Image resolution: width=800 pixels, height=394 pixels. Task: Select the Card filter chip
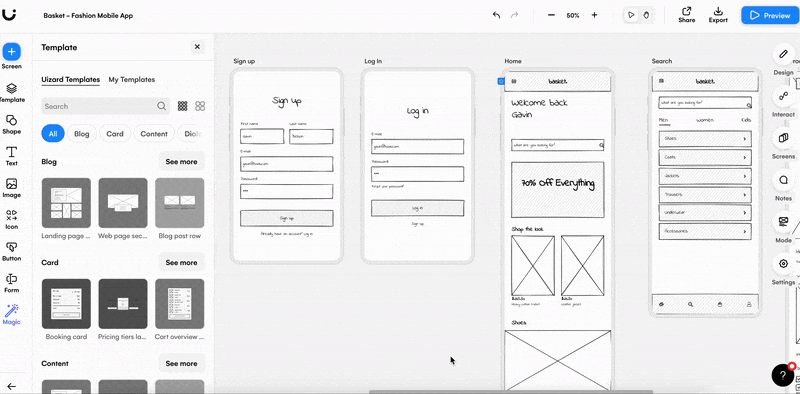point(115,134)
